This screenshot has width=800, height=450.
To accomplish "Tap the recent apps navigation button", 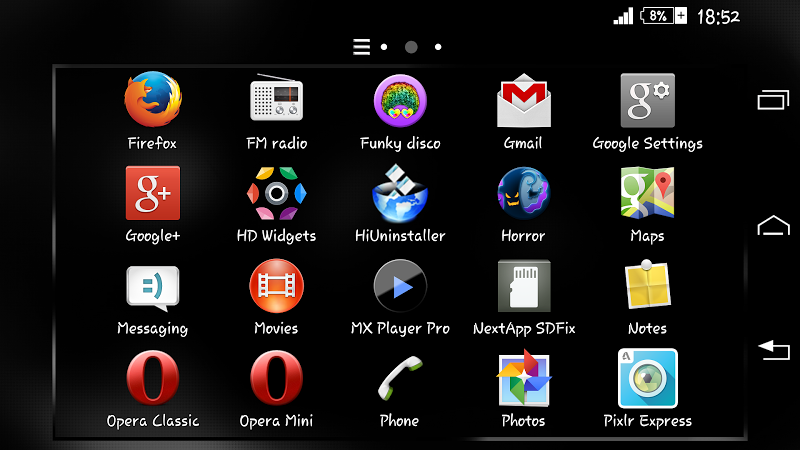I will [x=773, y=100].
